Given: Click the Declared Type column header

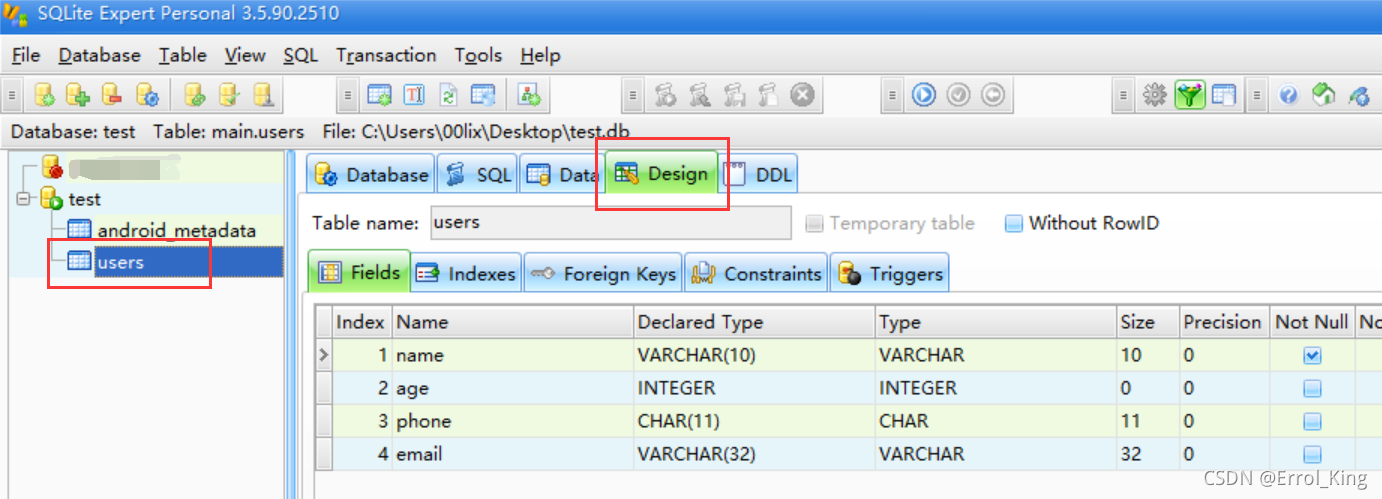Looking at the screenshot, I should (753, 322).
